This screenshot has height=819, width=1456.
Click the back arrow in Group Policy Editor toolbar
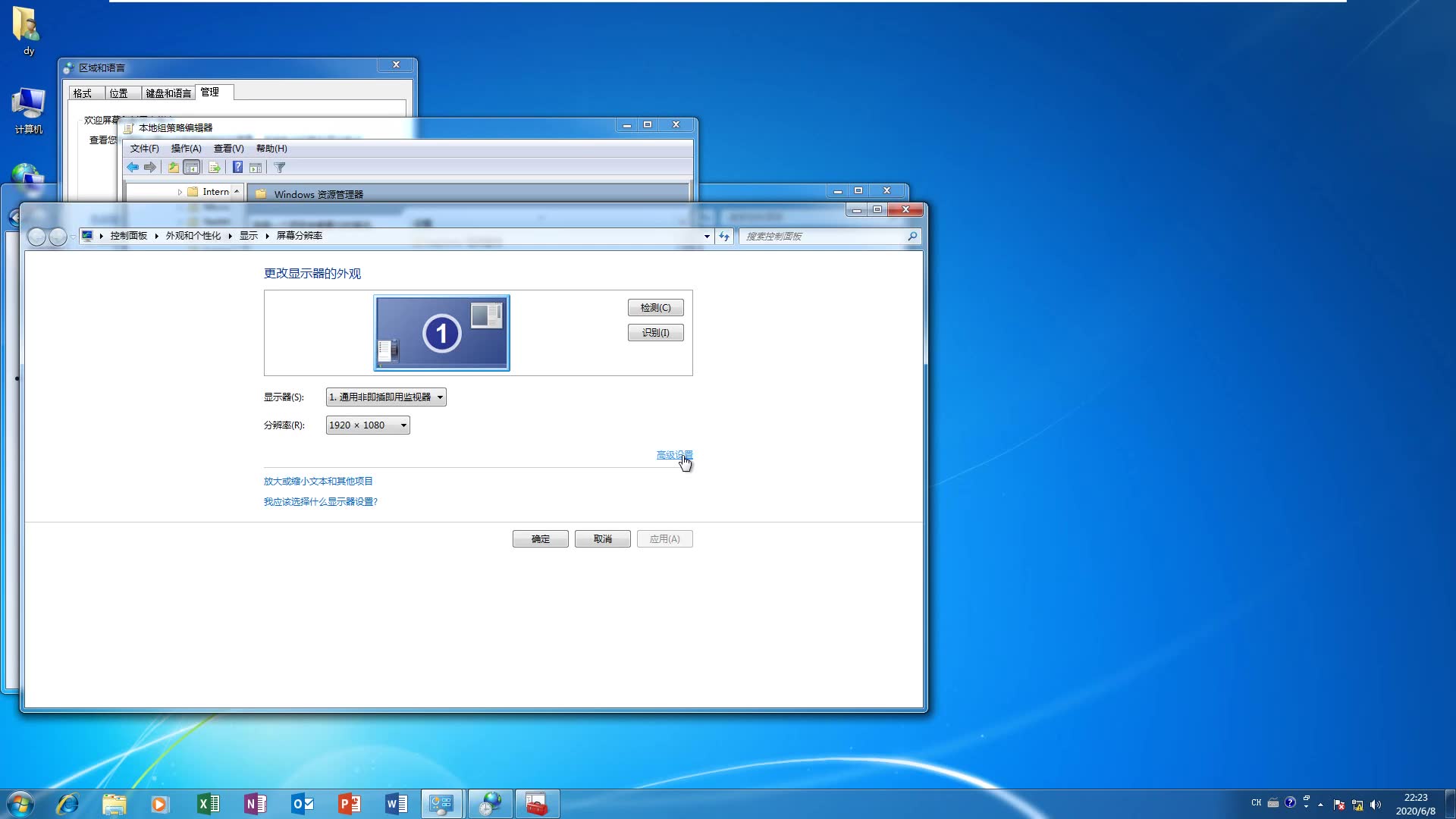coord(133,168)
